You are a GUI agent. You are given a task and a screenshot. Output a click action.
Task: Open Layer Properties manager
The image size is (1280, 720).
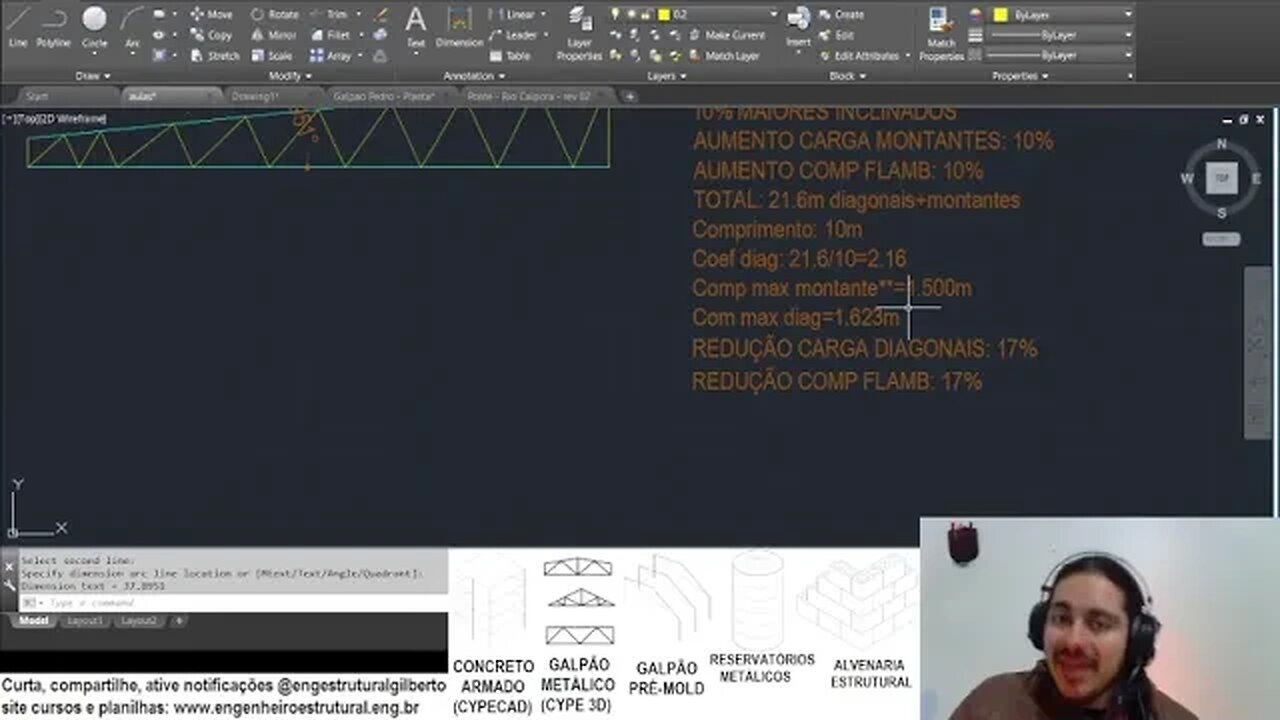click(x=579, y=33)
